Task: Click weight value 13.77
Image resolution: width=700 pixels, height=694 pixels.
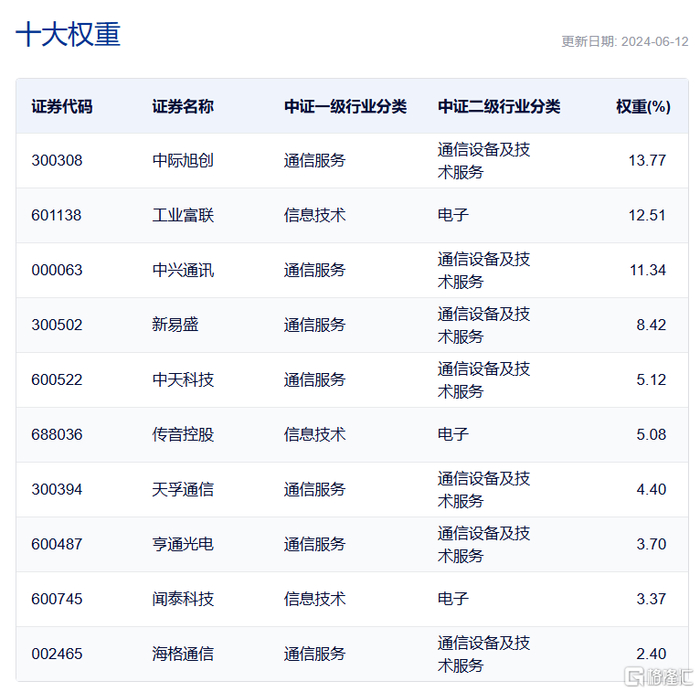Action: coord(647,160)
